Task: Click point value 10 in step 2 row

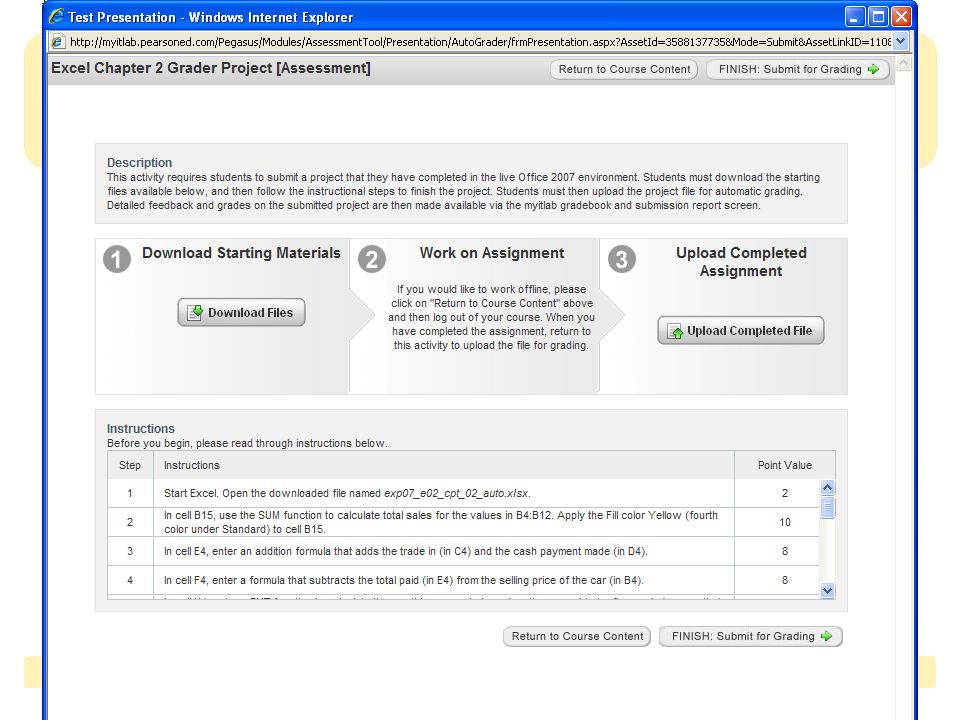Action: [x=785, y=522]
